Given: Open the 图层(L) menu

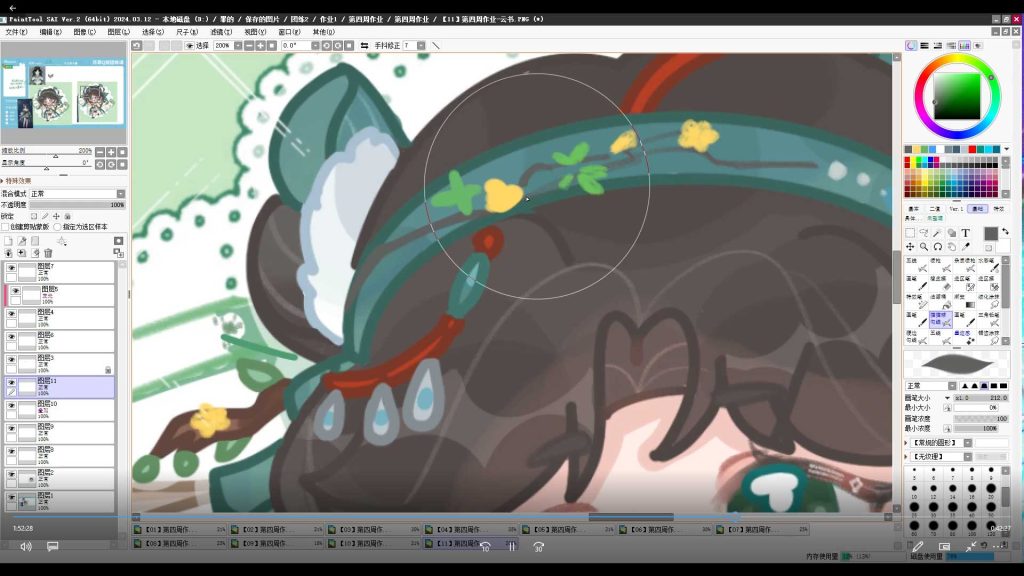Looking at the screenshot, I should point(118,31).
